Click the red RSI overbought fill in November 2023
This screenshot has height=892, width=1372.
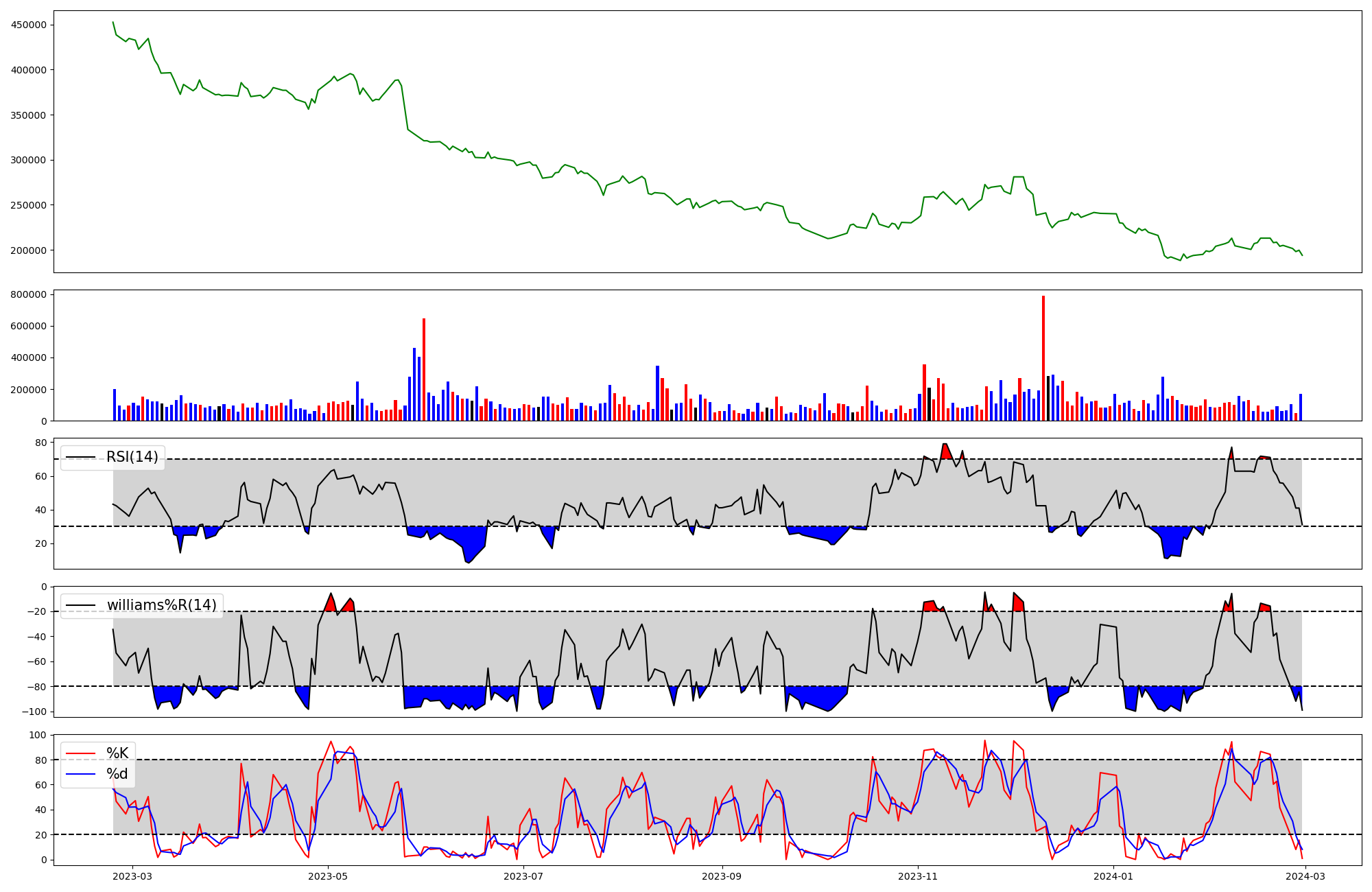pyautogui.click(x=946, y=452)
